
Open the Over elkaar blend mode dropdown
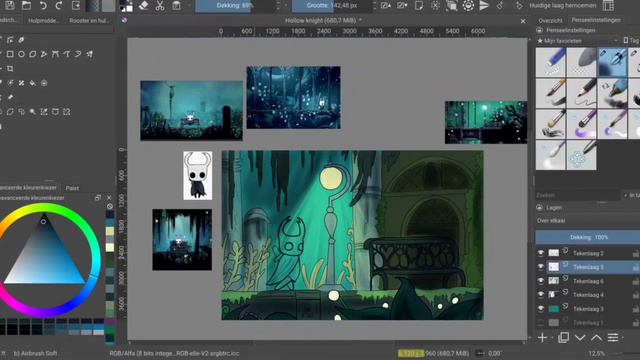point(588,220)
